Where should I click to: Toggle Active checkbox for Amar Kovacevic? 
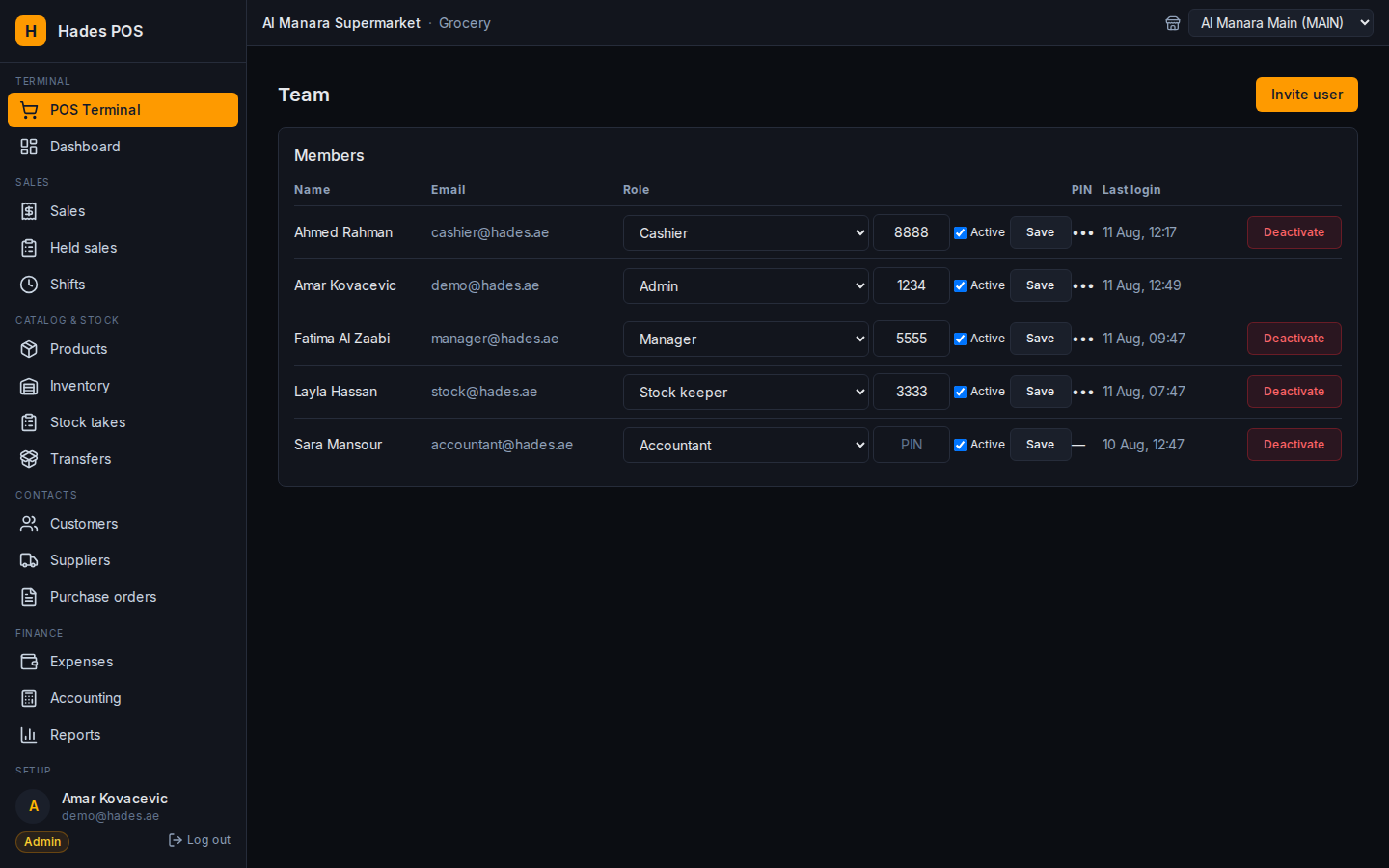click(960, 285)
